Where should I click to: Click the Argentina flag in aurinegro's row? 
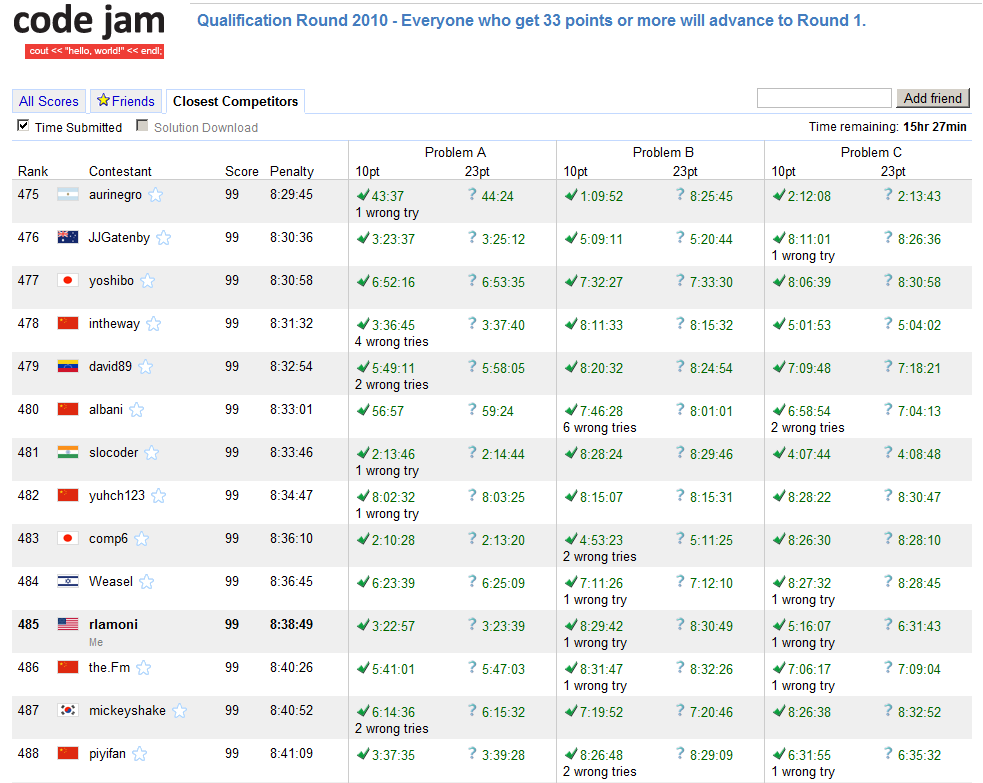tap(68, 195)
